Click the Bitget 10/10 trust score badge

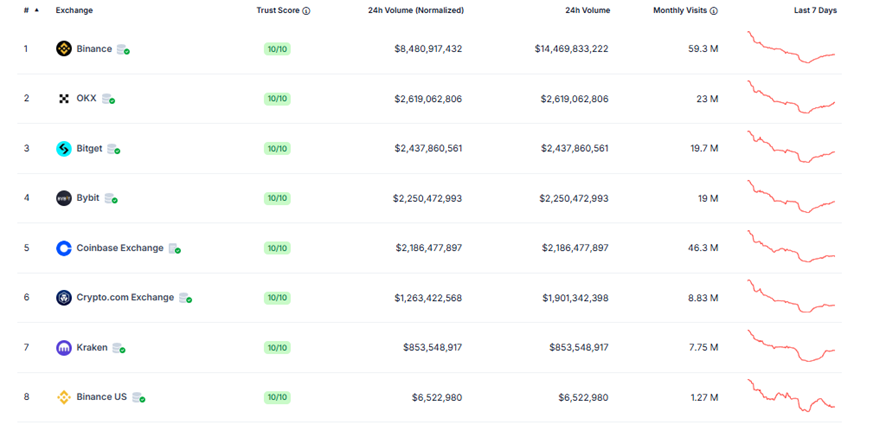(x=277, y=149)
